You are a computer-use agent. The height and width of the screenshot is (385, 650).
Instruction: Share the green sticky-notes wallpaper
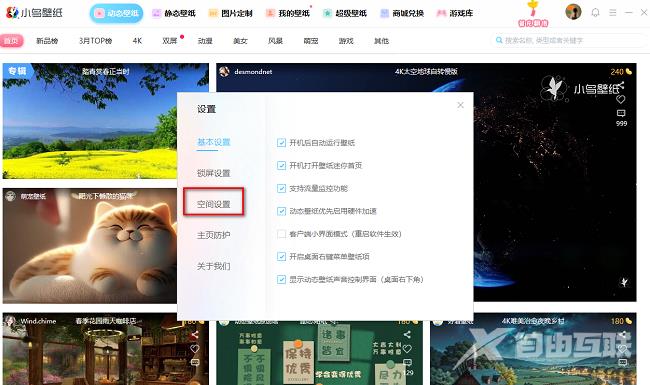[x=407, y=334]
